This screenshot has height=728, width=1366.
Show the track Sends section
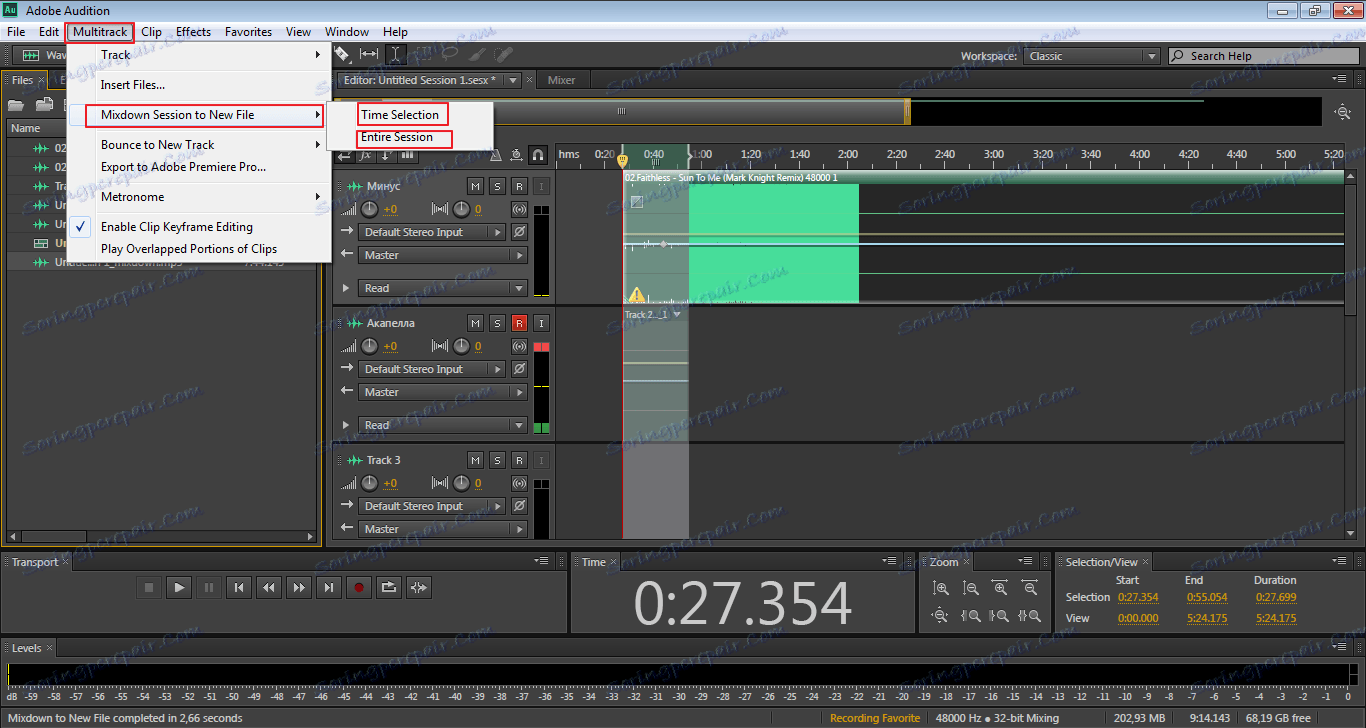coord(386,155)
